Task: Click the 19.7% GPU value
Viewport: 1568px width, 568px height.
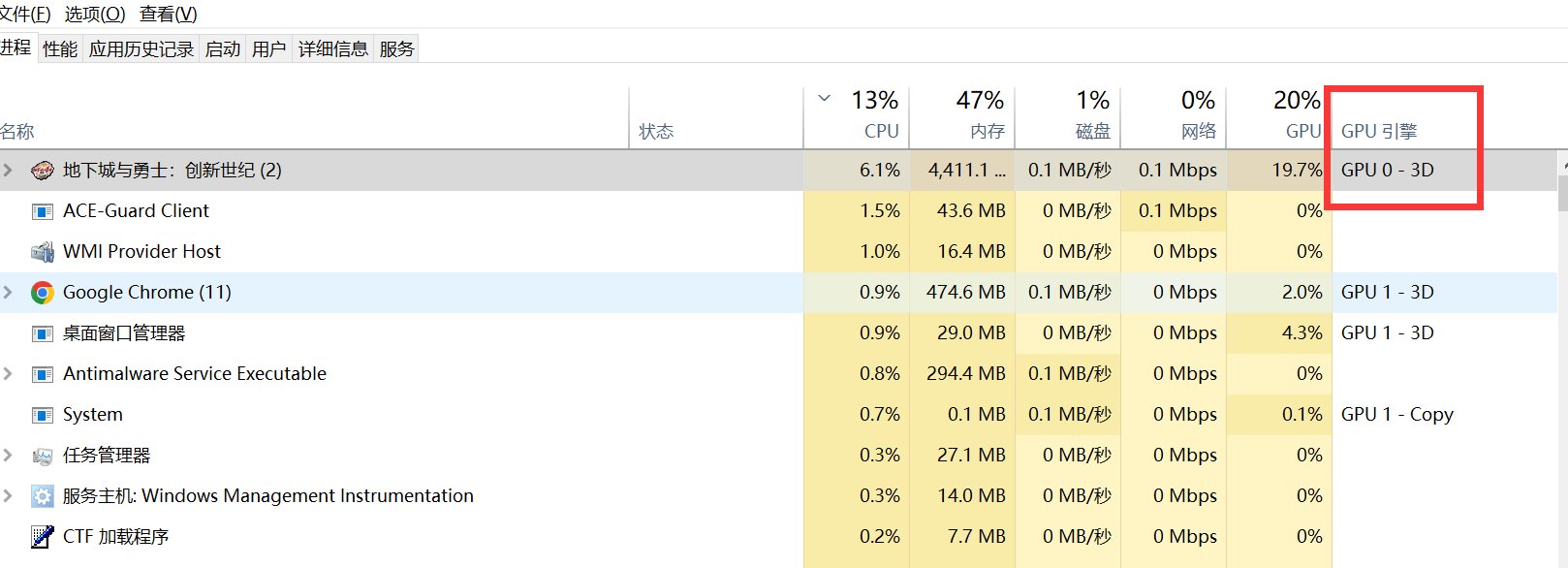Action: click(1297, 171)
